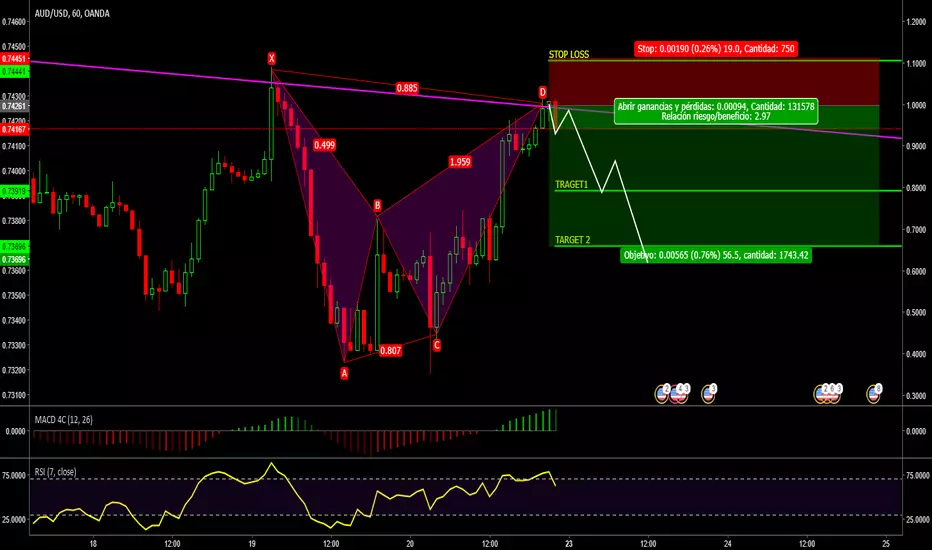Click the red 0.74167 price tag
932x550 pixels.
pyautogui.click(x=14, y=129)
